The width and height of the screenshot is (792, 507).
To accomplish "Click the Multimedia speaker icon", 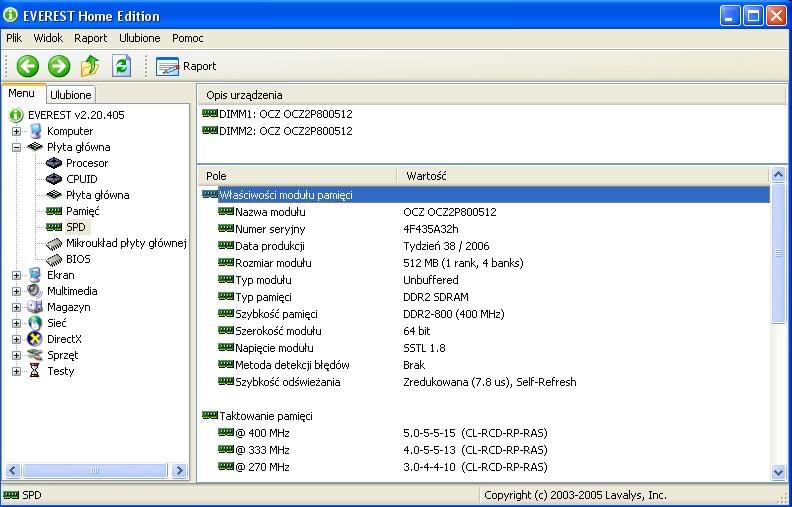I will [35, 291].
